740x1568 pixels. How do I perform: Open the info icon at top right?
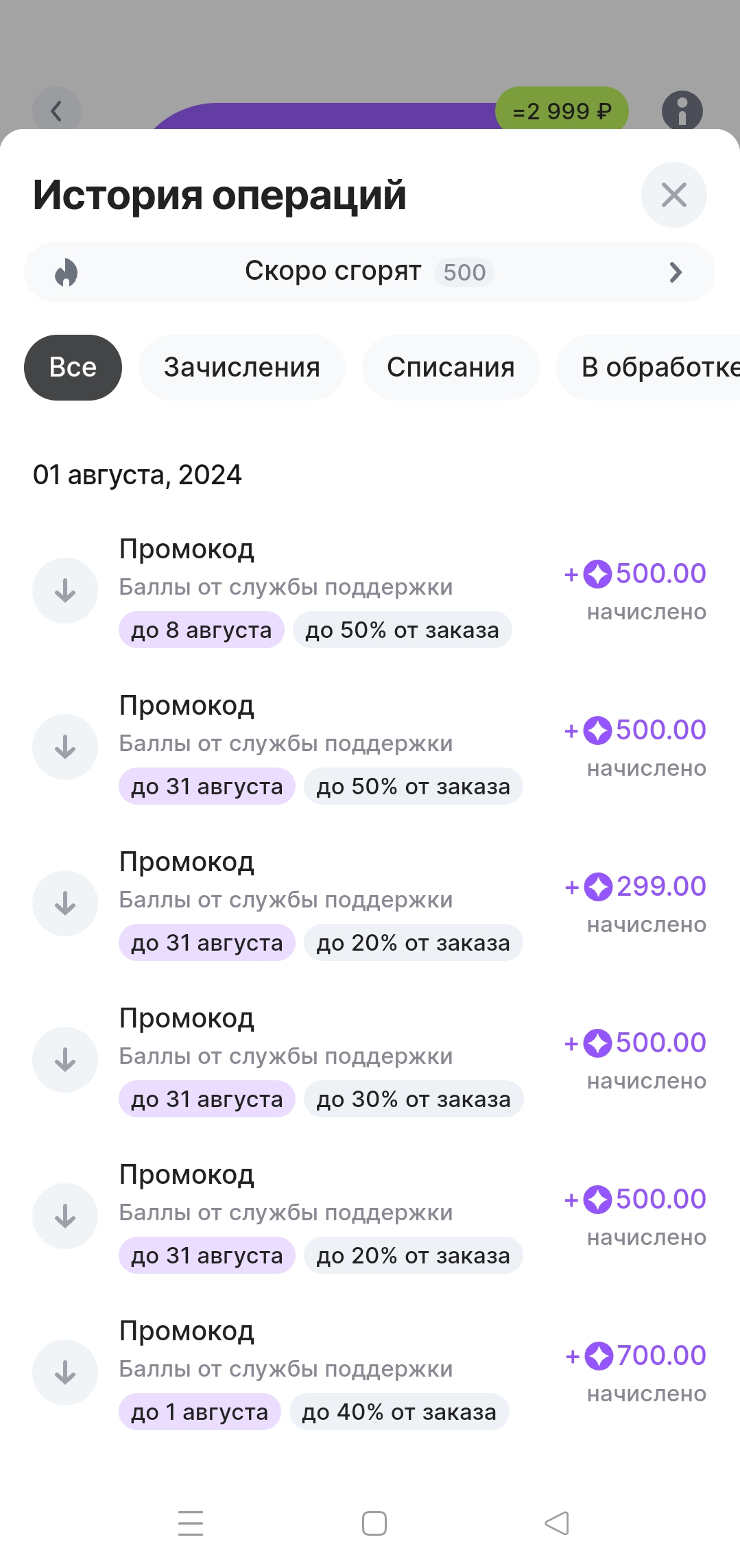[682, 110]
